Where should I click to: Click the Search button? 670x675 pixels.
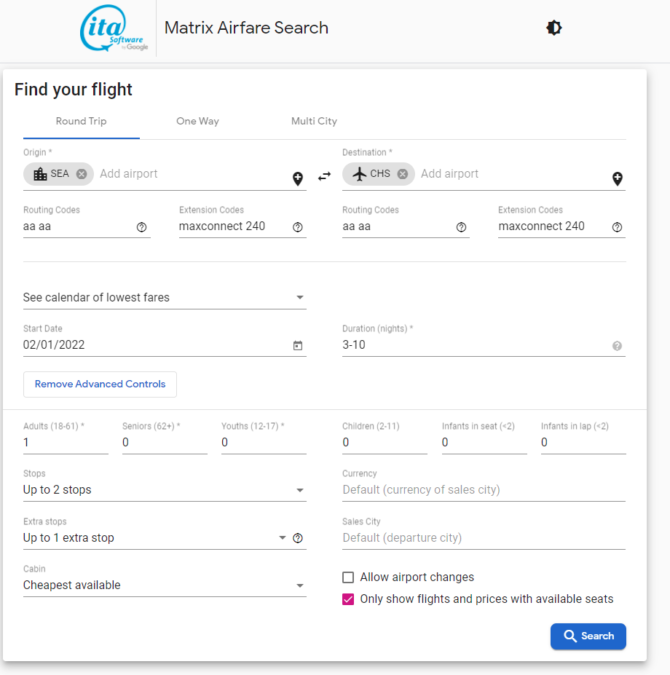click(588, 636)
